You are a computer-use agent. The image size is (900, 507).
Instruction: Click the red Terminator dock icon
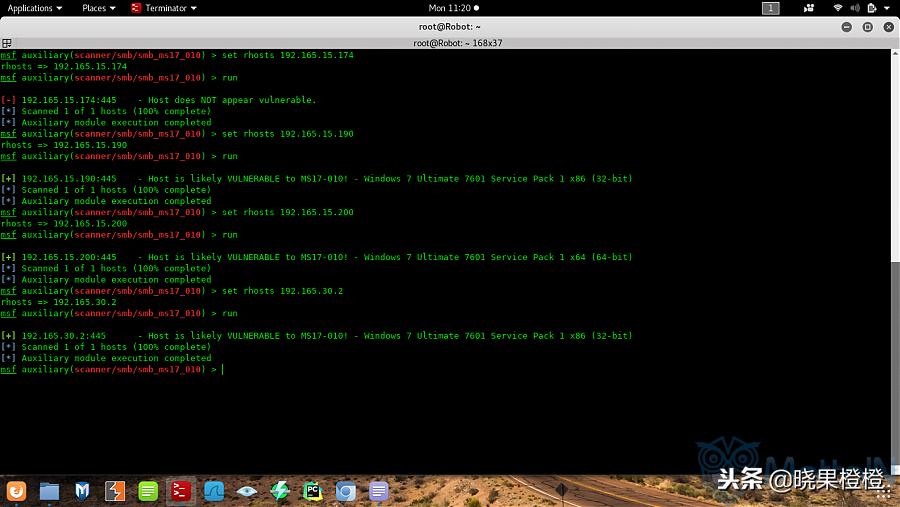click(181, 491)
